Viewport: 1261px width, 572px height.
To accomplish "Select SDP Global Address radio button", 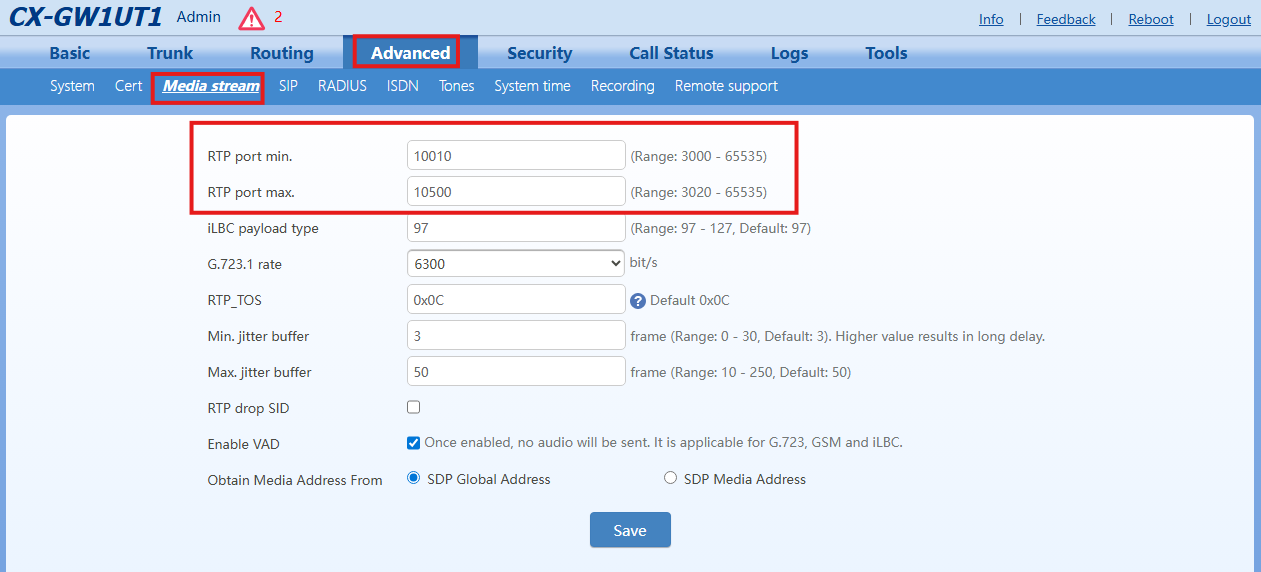I will click(414, 478).
